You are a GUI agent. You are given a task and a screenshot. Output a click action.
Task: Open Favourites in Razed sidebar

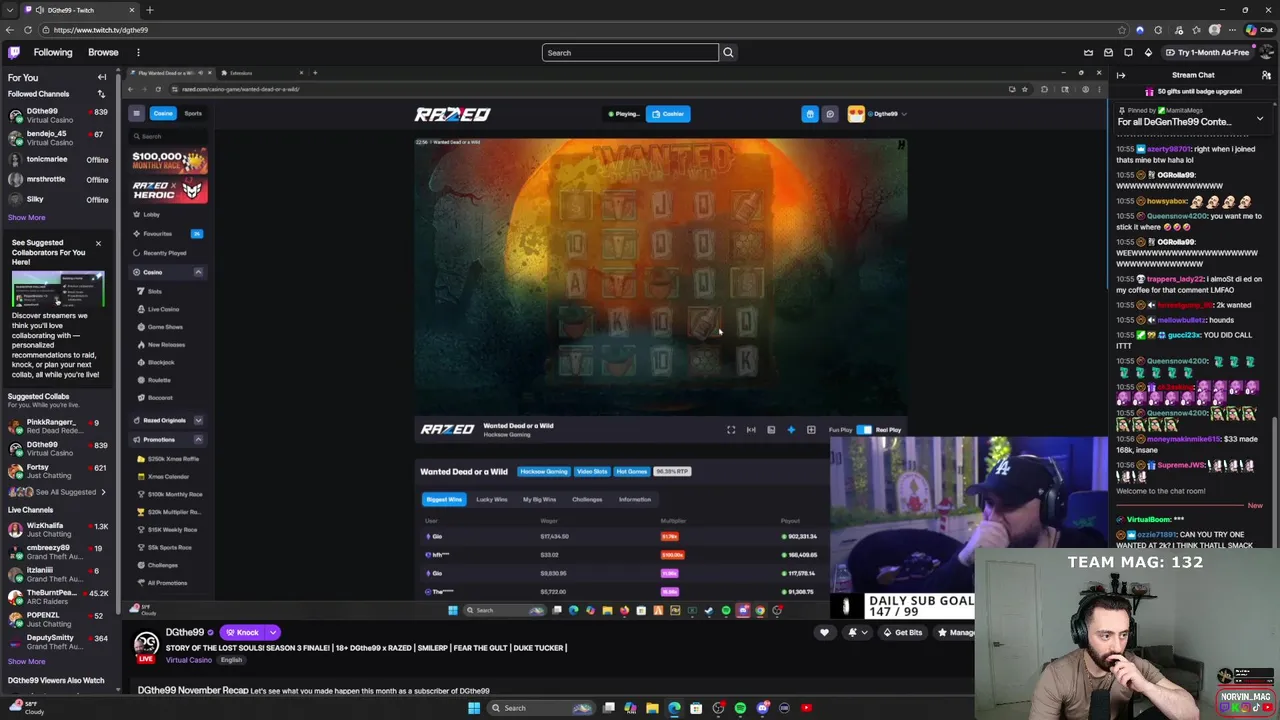(x=167, y=233)
